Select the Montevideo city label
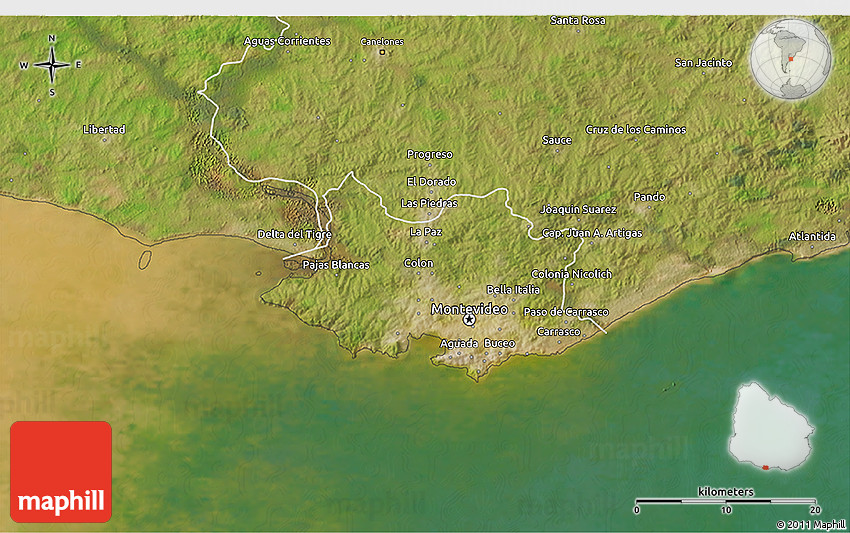Viewport: 850px width, 533px height. 468,308
